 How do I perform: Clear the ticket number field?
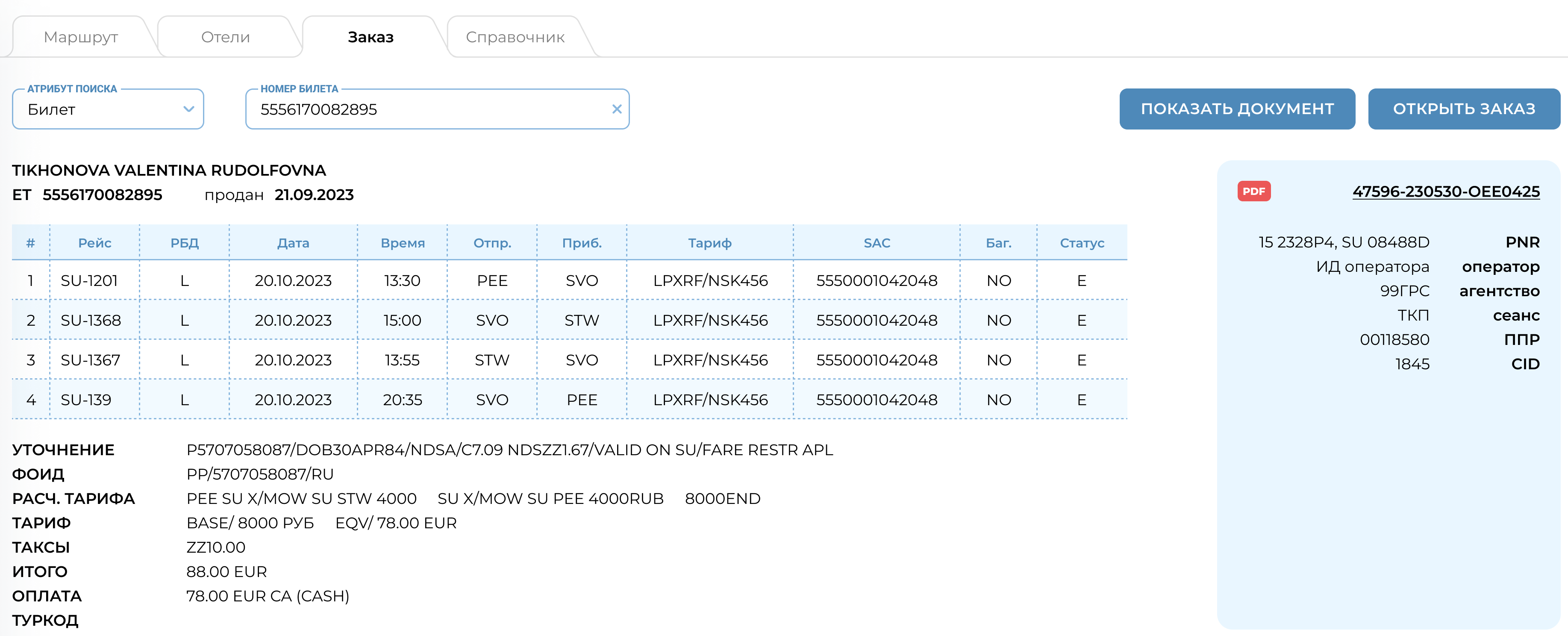616,109
